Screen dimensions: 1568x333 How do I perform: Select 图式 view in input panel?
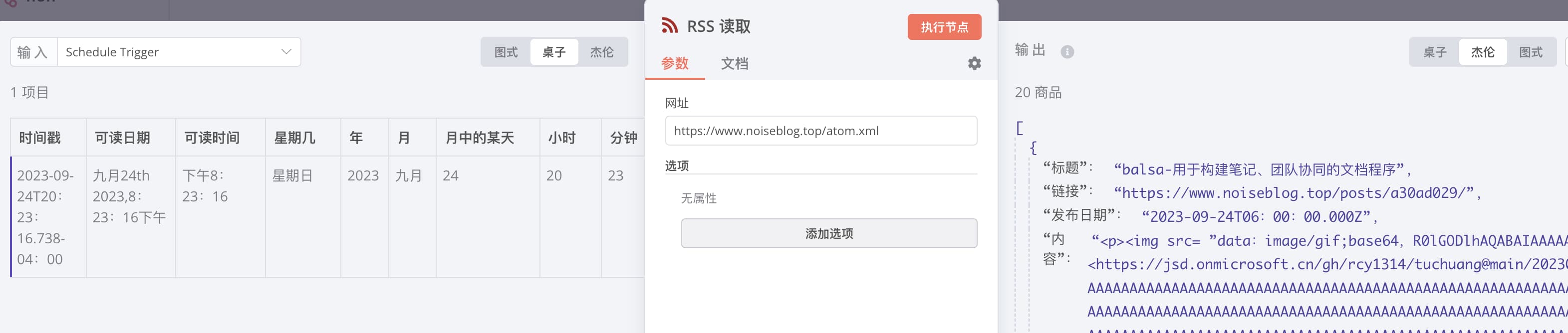click(505, 52)
